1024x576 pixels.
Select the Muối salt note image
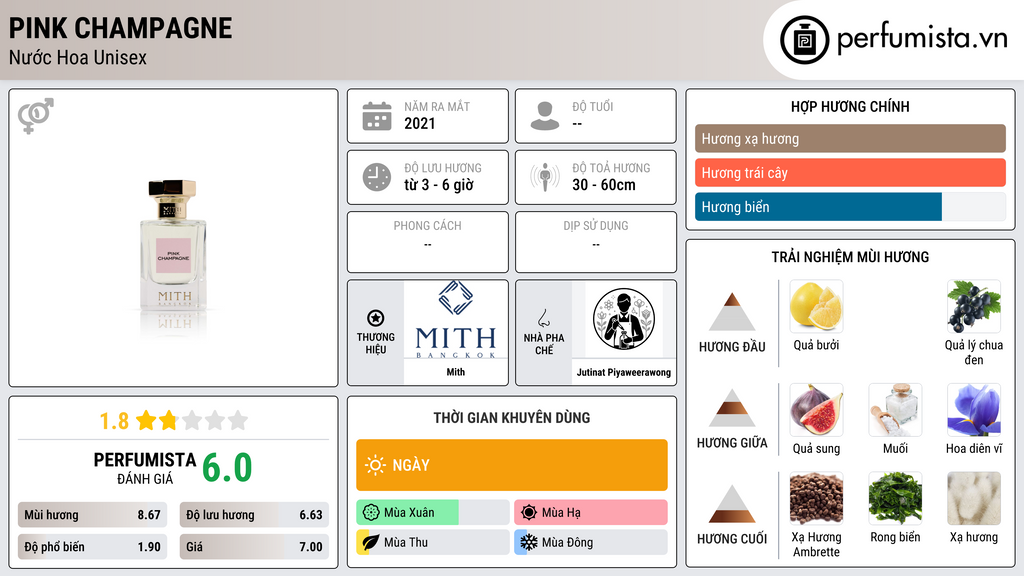click(895, 410)
